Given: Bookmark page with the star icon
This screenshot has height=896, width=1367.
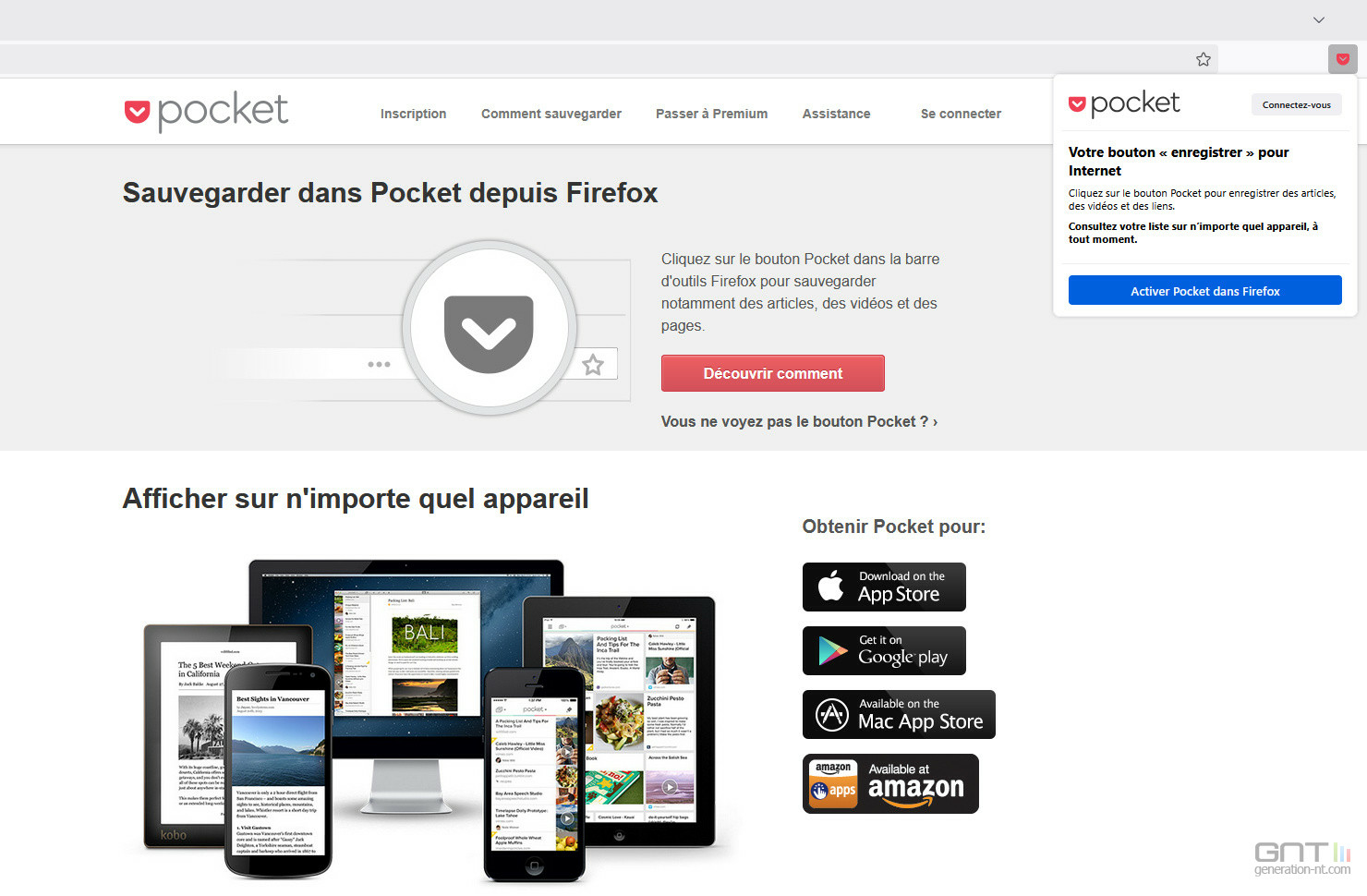Looking at the screenshot, I should click(x=1203, y=59).
